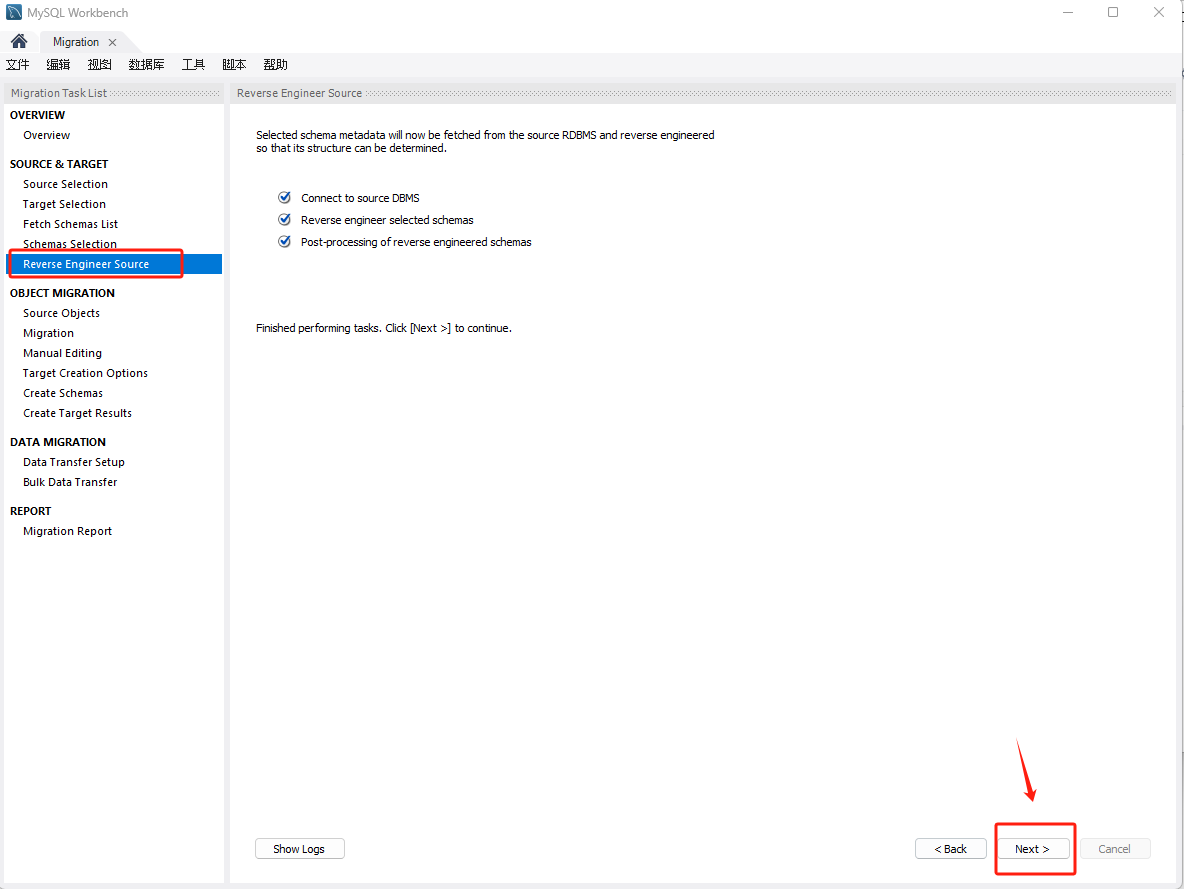Click the Migration Task List panel title

coord(59,93)
